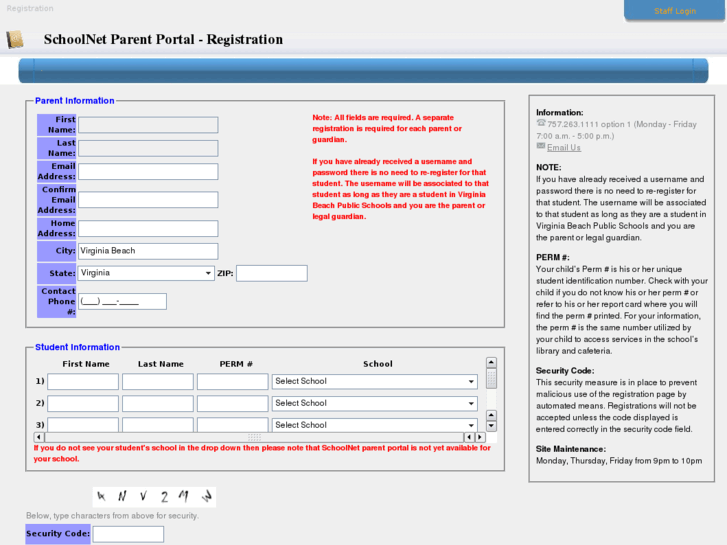
Task: Click student 3 First Name field
Action: point(83,425)
